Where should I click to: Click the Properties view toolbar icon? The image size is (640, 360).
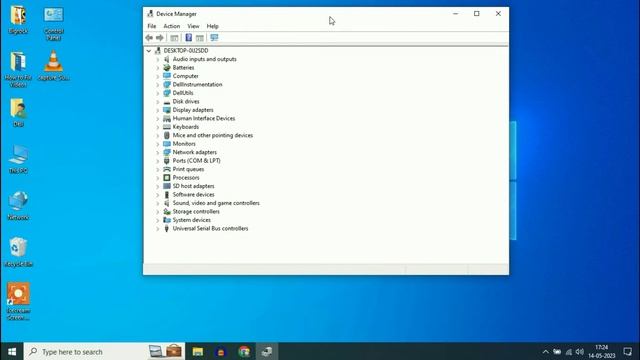(200, 38)
